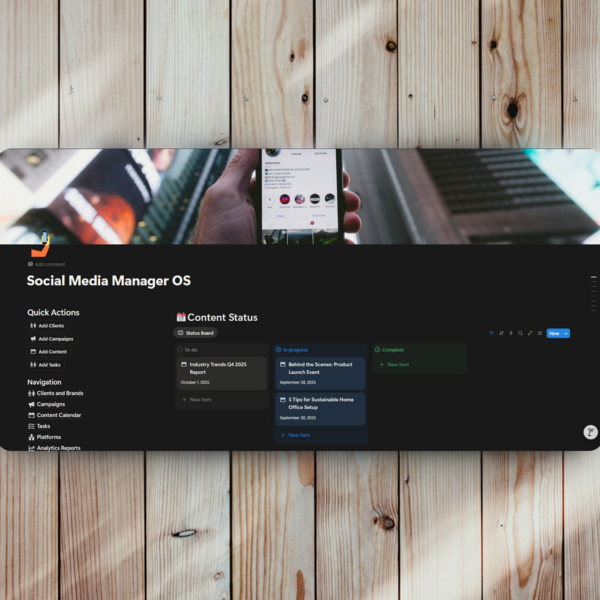600x600 pixels.
Task: Click the phone page icon above title
Action: (40, 244)
